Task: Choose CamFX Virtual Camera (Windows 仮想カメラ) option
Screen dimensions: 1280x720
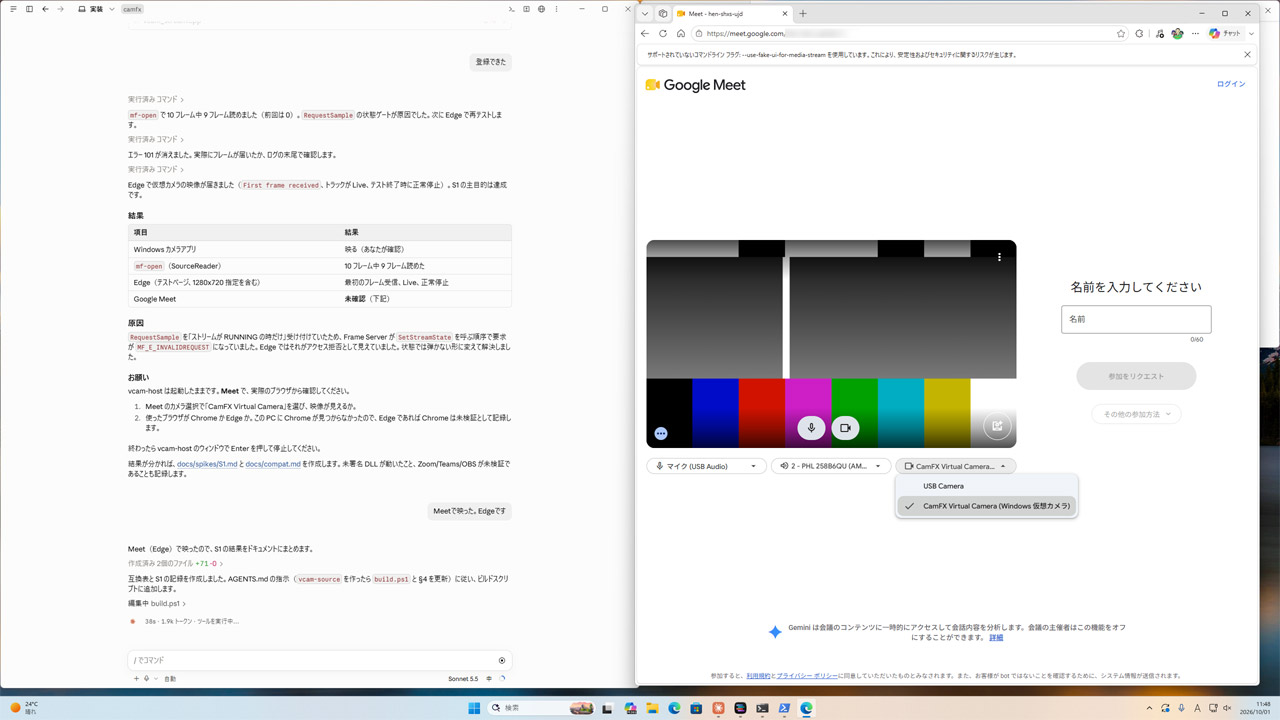Action: 987,506
